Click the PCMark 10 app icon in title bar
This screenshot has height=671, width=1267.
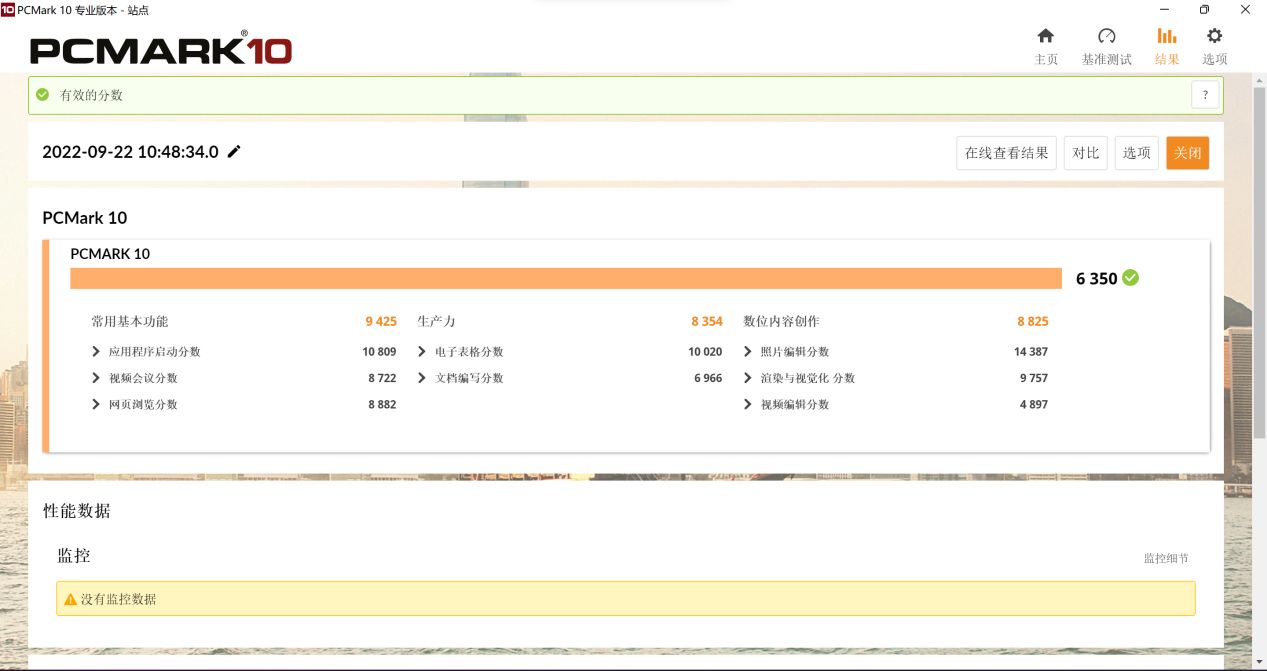tap(8, 9)
